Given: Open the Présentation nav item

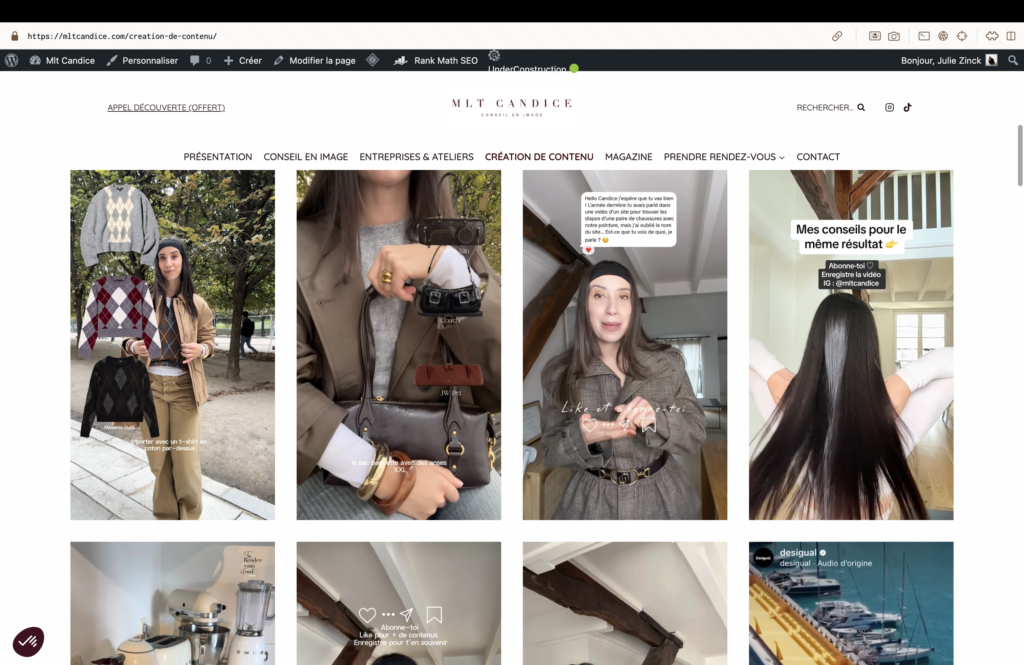Looking at the screenshot, I should tap(217, 157).
